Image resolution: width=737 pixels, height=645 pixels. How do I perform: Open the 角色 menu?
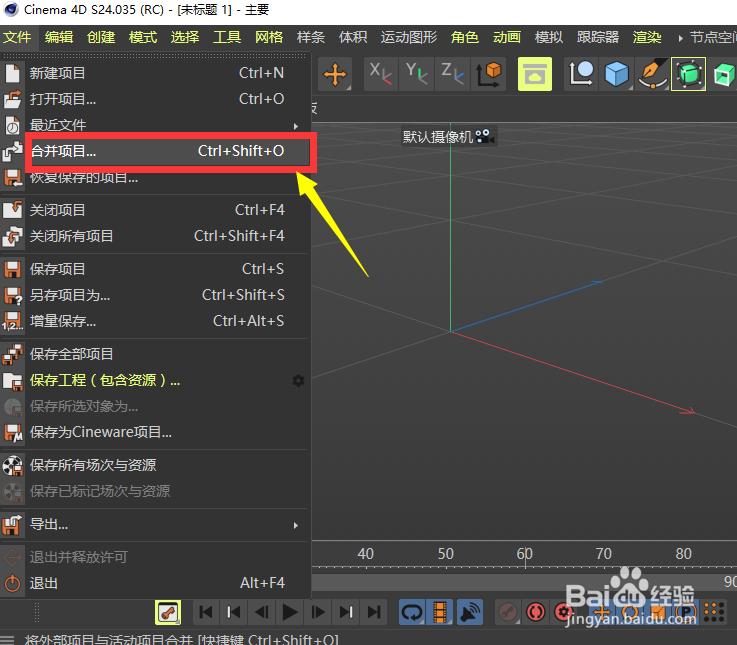point(464,37)
